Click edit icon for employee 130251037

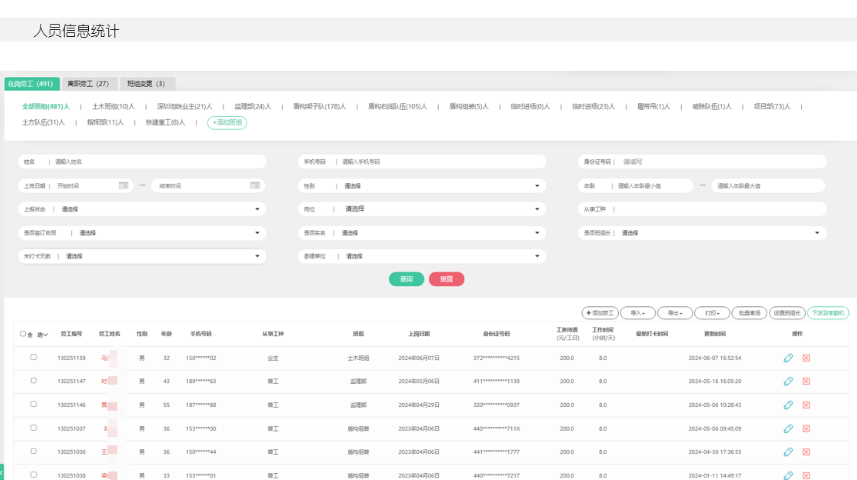[x=788, y=428]
